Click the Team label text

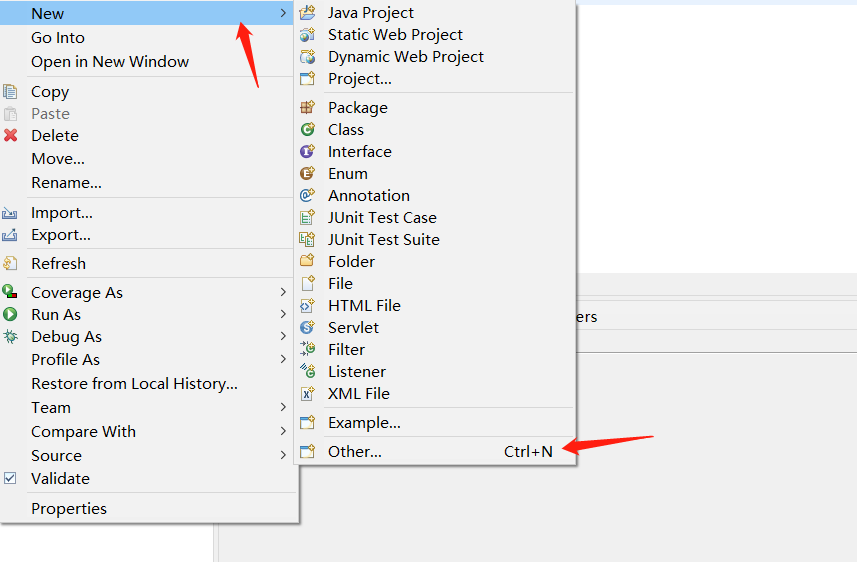(51, 408)
